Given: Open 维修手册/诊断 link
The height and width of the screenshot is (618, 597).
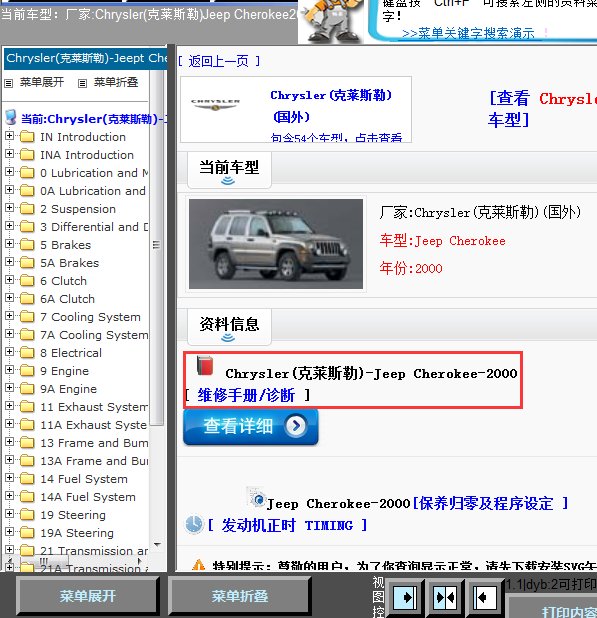Looking at the screenshot, I should pyautogui.click(x=246, y=395).
